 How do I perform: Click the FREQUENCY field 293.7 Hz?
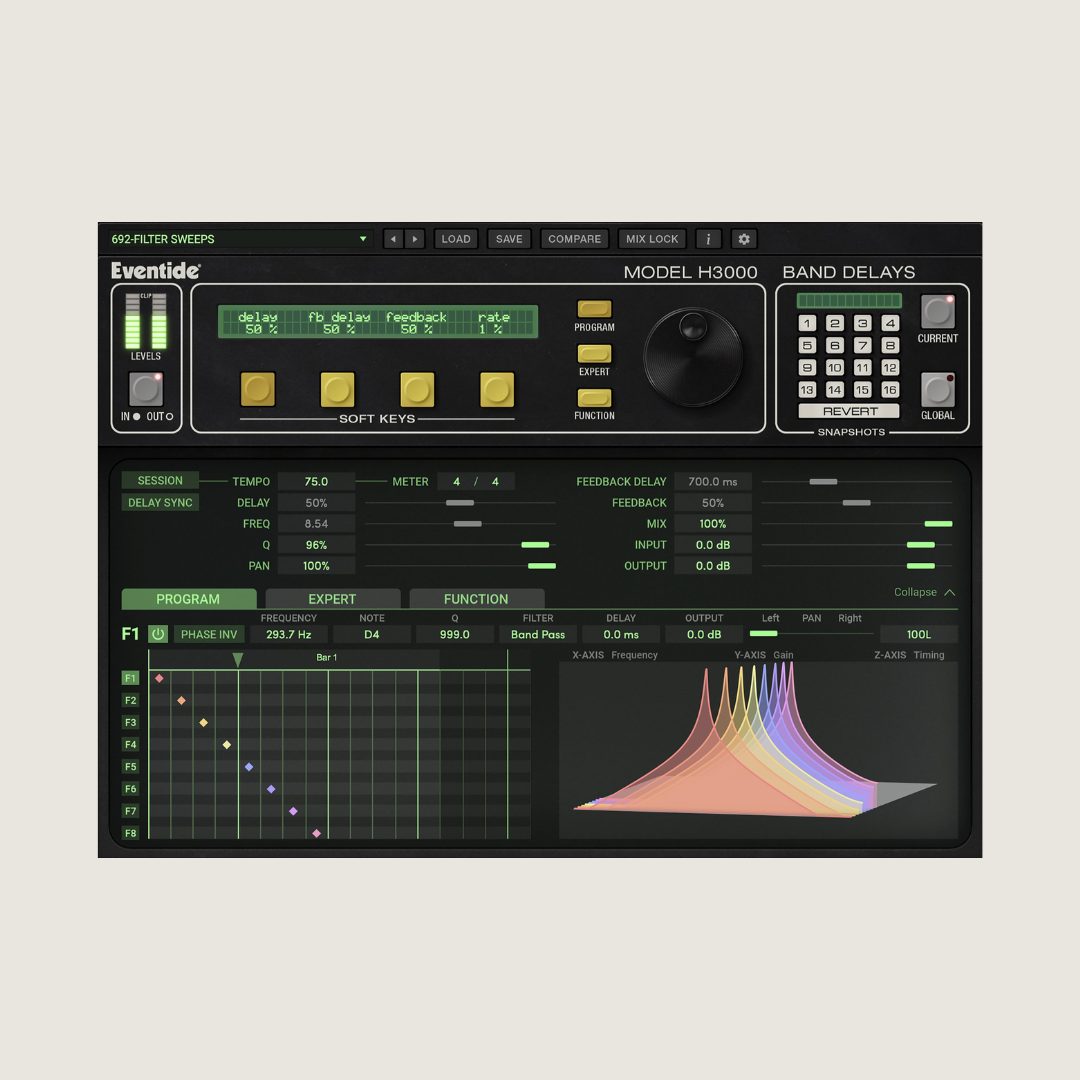pyautogui.click(x=289, y=634)
